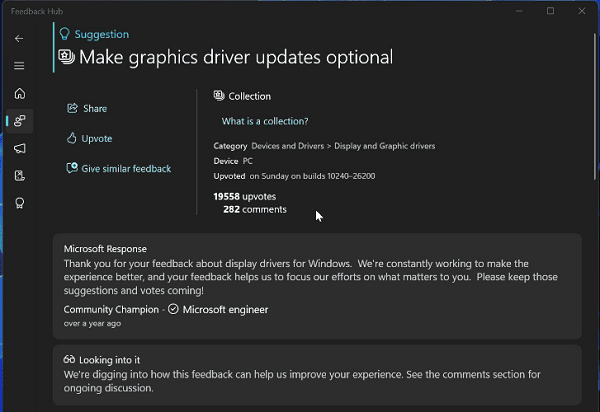Open the Home page in the sidebar
This screenshot has height=412, width=600.
[x=20, y=93]
